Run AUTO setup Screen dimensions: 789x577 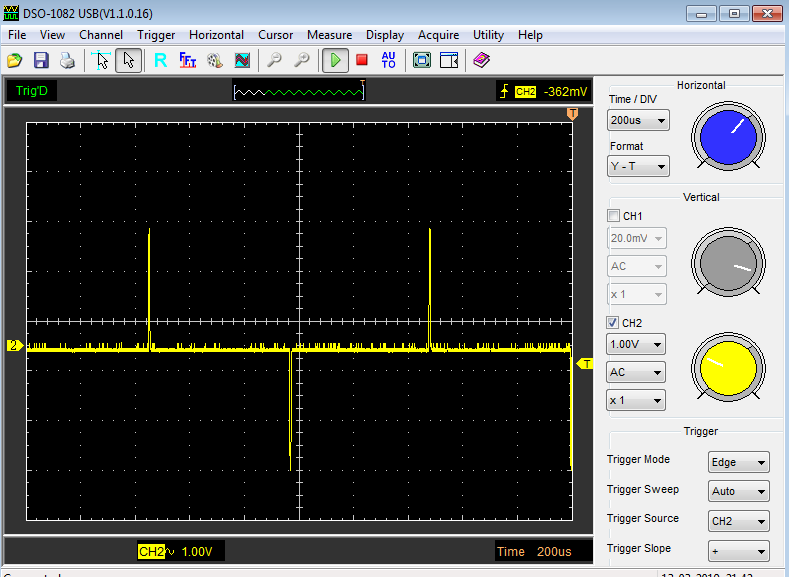point(388,60)
